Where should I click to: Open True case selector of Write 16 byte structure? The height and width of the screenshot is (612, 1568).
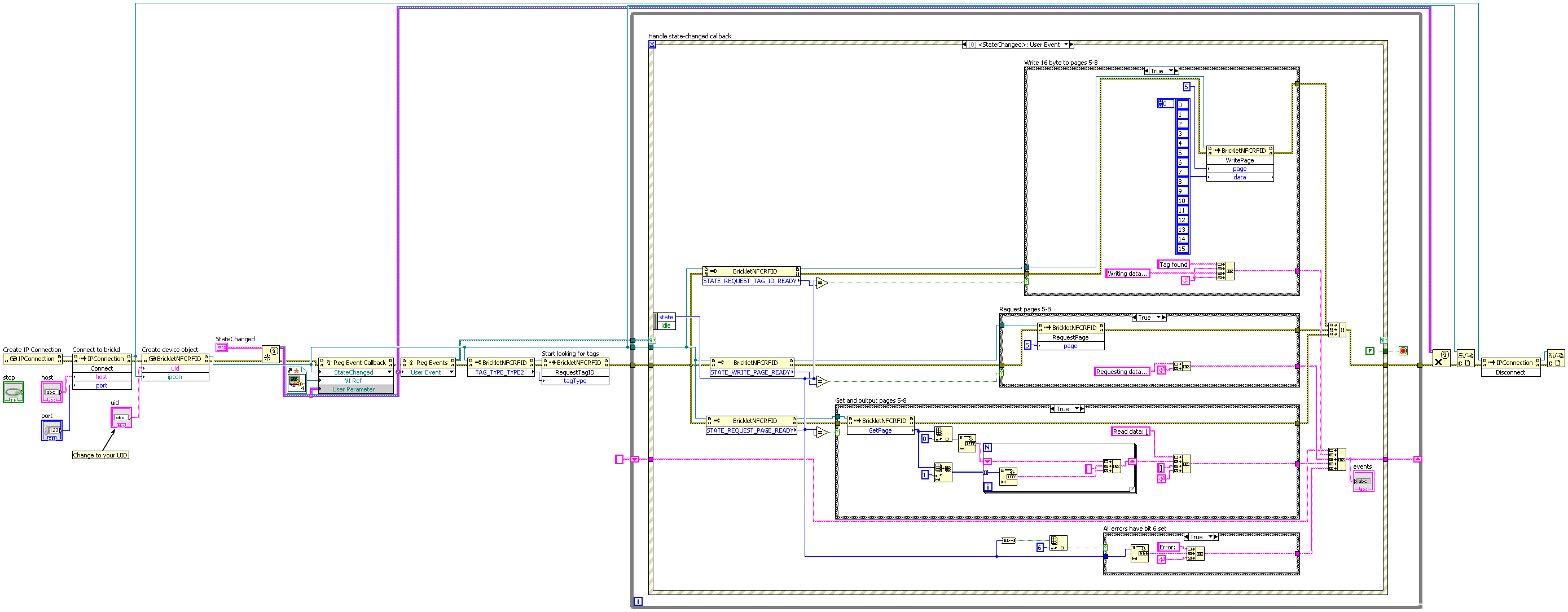(x=1171, y=71)
